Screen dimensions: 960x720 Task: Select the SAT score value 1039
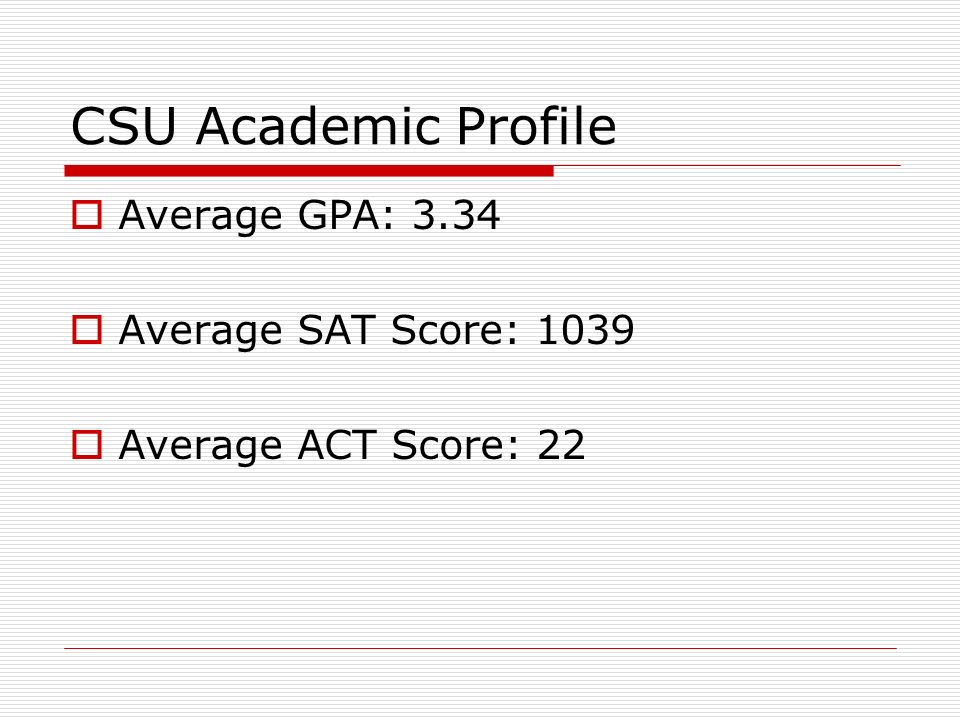tap(585, 330)
